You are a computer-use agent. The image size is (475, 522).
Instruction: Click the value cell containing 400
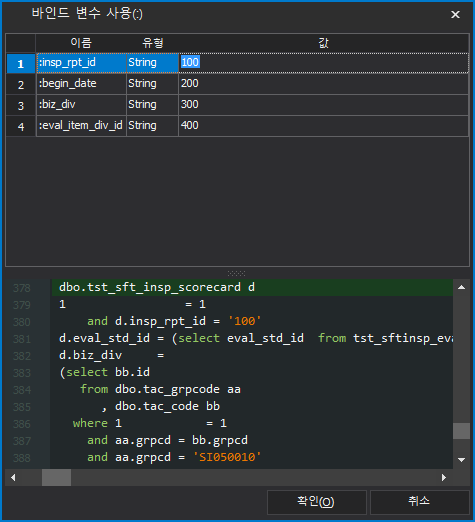point(323,126)
